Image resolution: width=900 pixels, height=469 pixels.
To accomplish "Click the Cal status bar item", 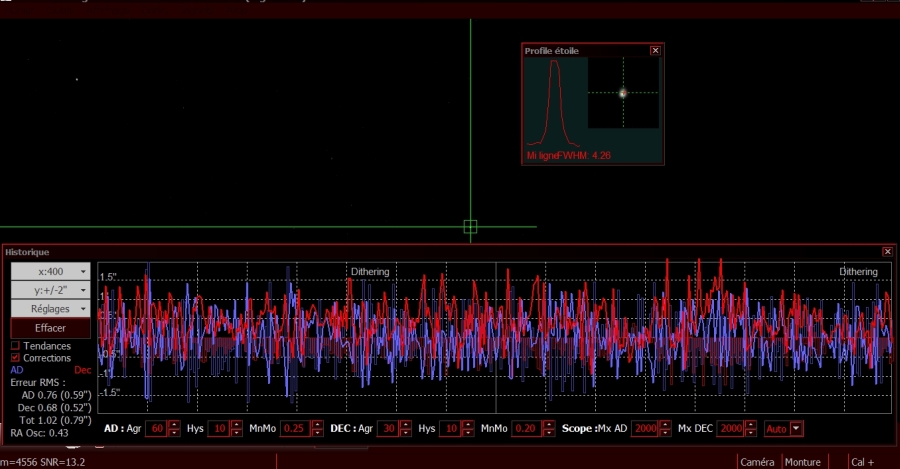I will [x=862, y=462].
